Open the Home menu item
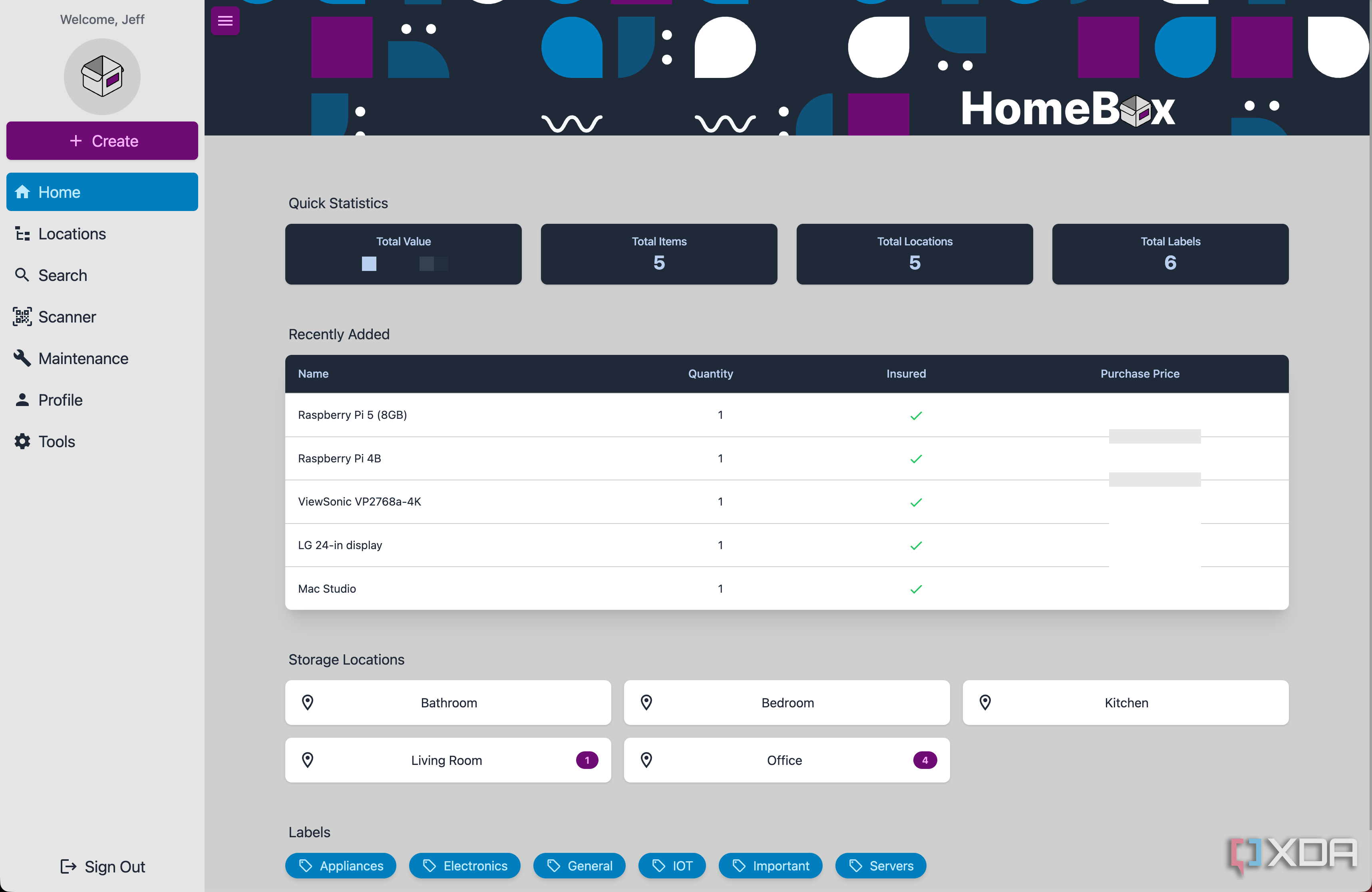Image resolution: width=1372 pixels, height=892 pixels. click(102, 192)
